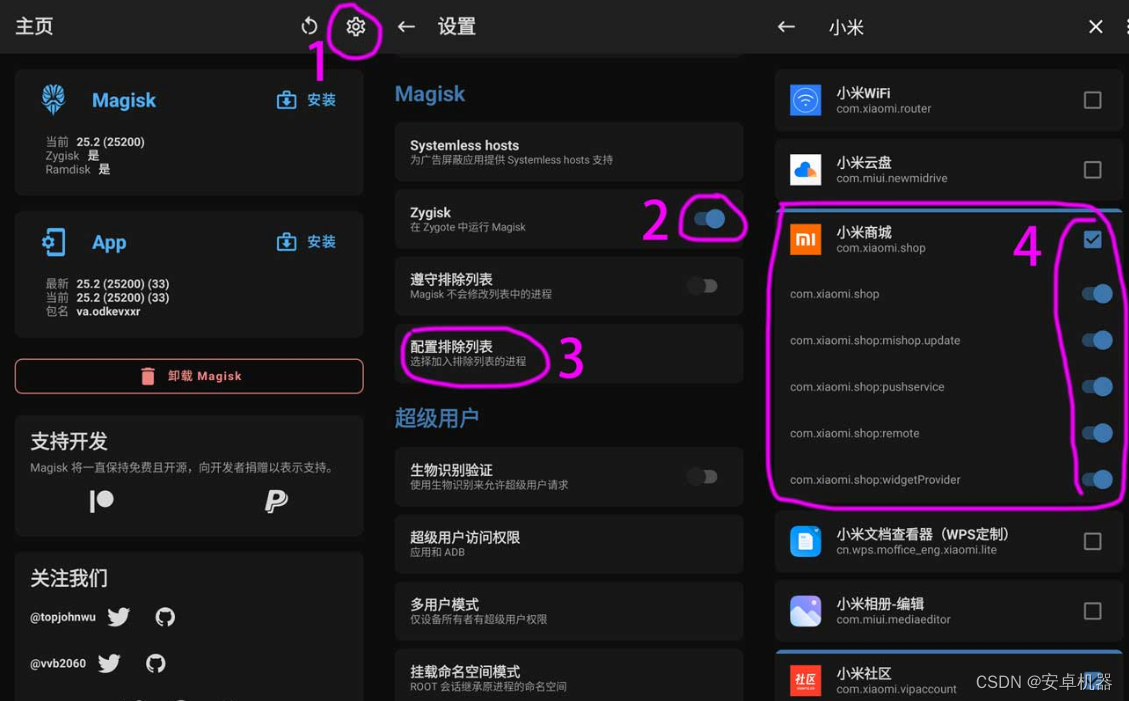Click package name va.odkevxxr
The image size is (1129, 701).
point(108,312)
